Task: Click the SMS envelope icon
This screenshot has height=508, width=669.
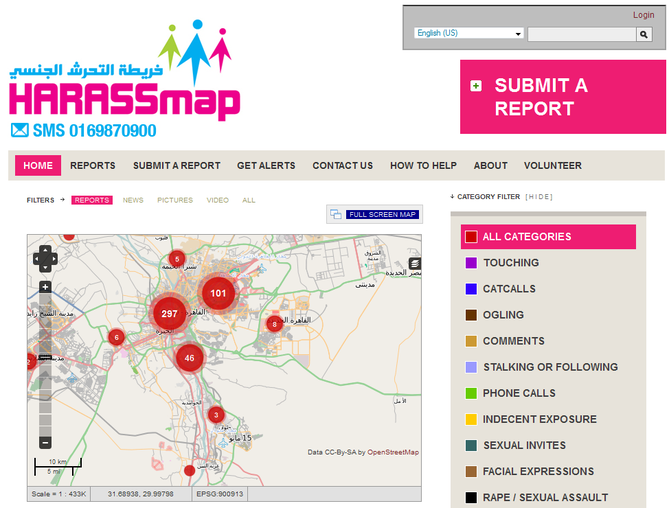Action: click(x=20, y=130)
